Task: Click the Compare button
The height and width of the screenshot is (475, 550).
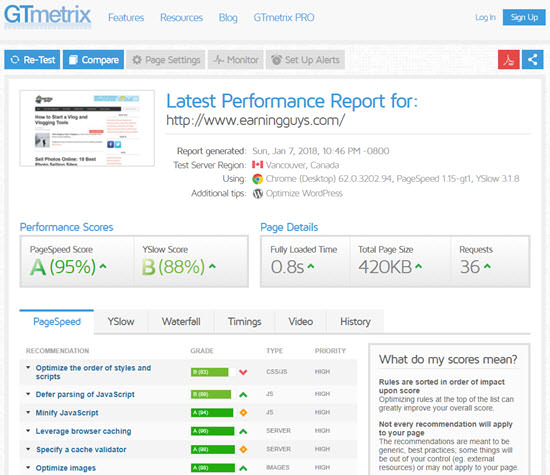Action: [93, 60]
